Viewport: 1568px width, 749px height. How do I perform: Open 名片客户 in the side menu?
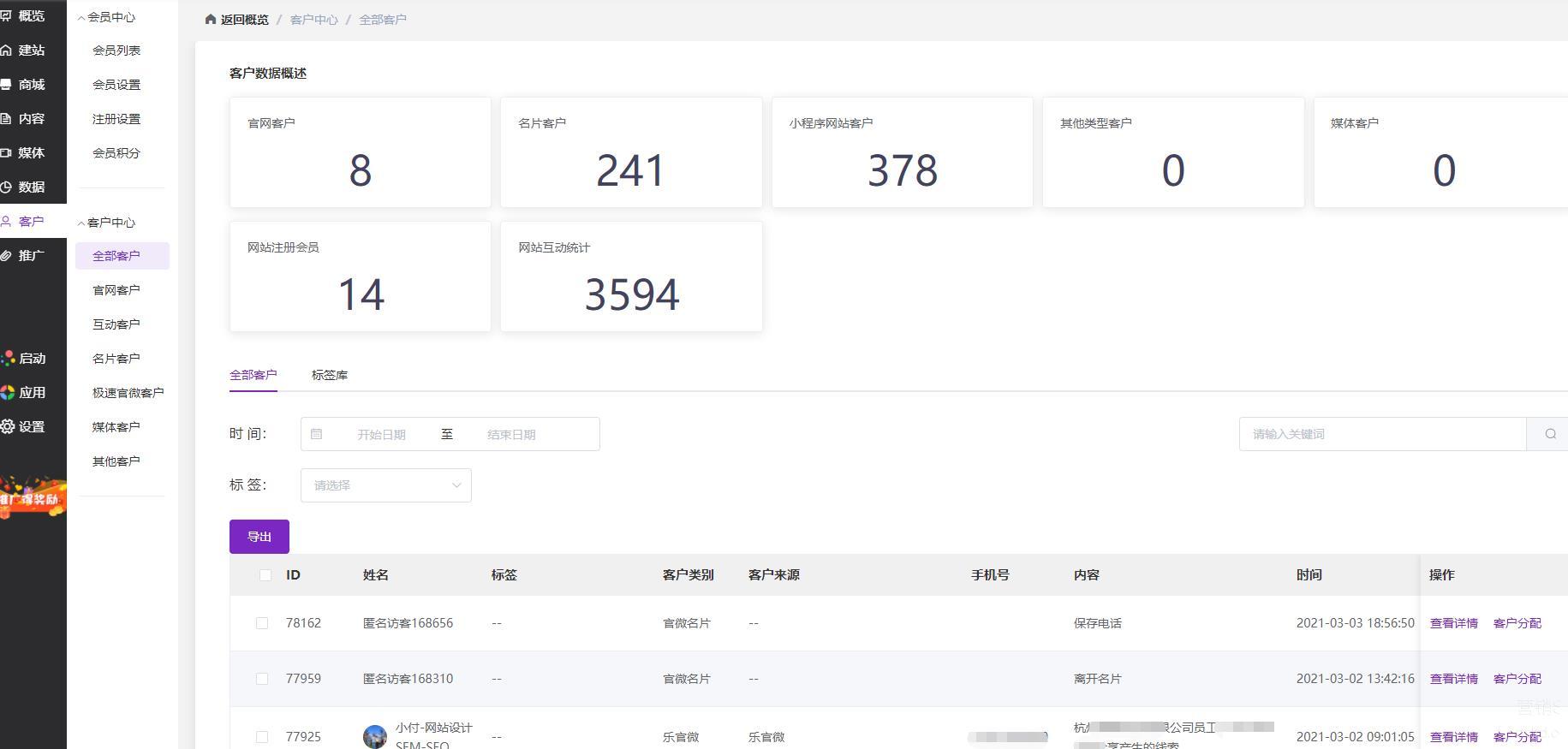click(x=116, y=359)
